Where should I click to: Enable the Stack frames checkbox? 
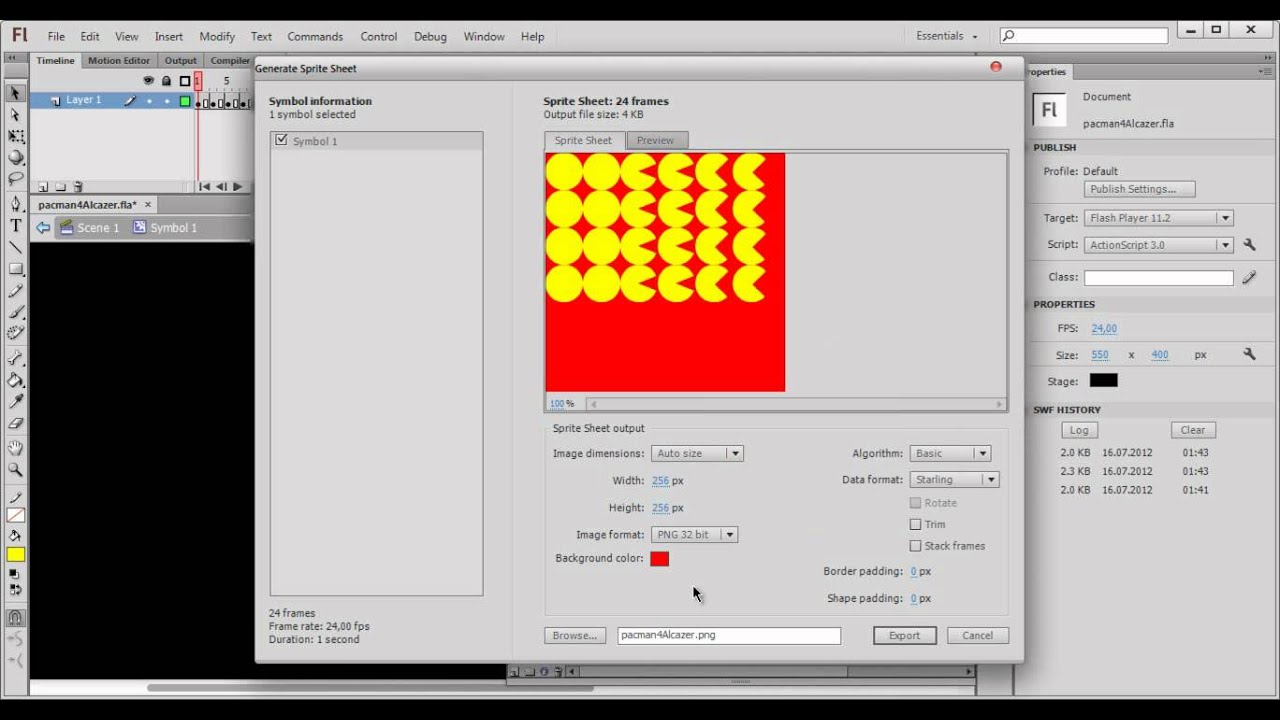[x=915, y=546]
